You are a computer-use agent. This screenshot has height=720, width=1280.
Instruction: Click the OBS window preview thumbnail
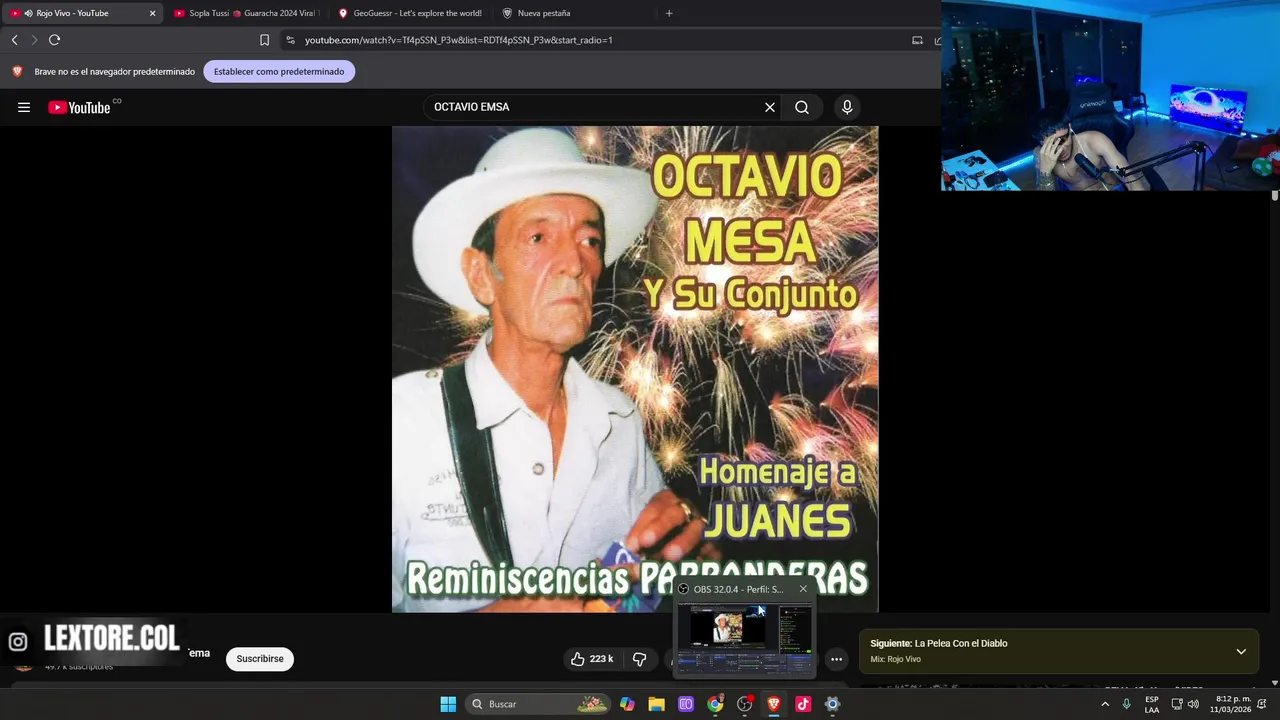(x=745, y=638)
